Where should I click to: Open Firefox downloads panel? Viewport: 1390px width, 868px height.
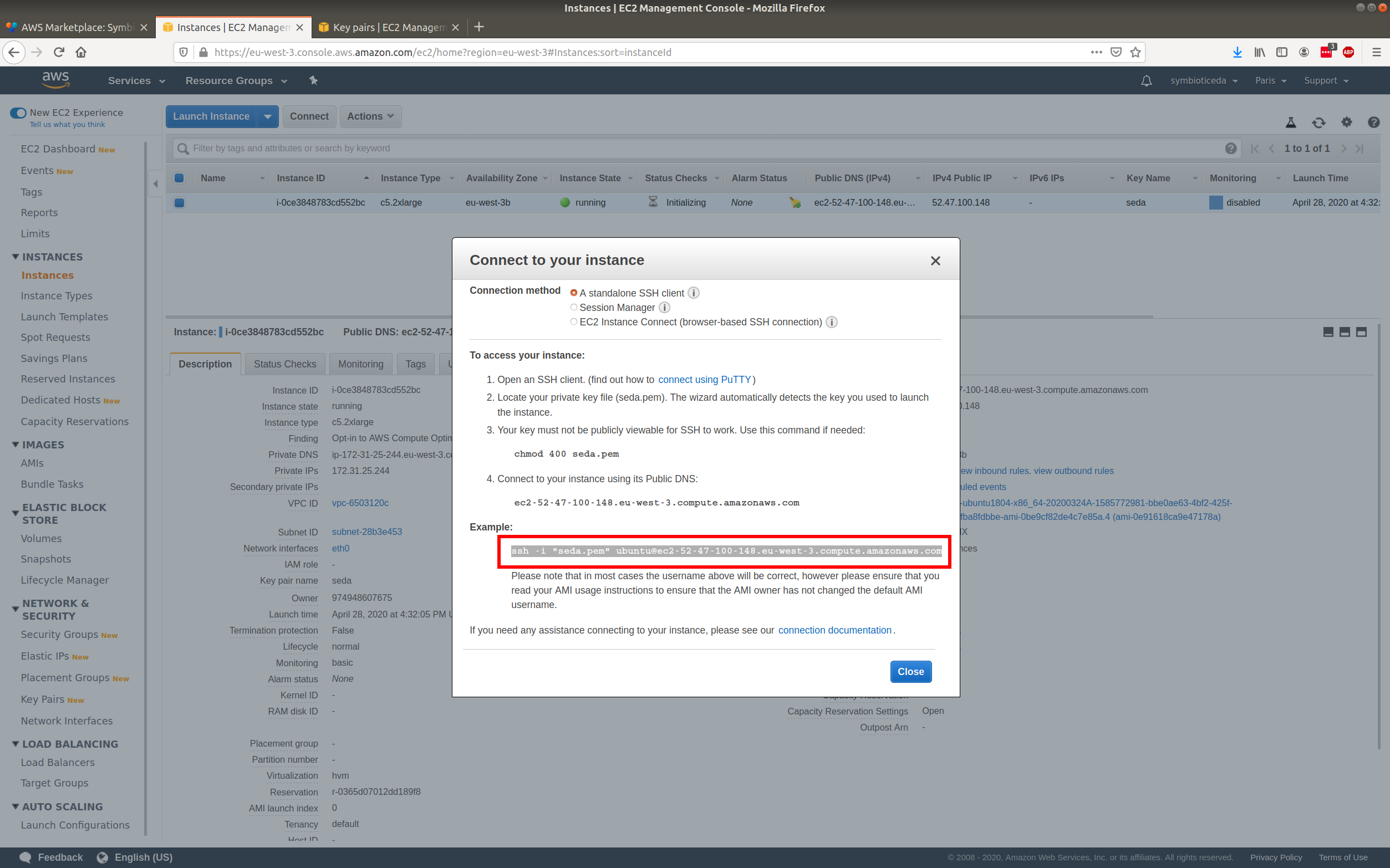coord(1238,52)
